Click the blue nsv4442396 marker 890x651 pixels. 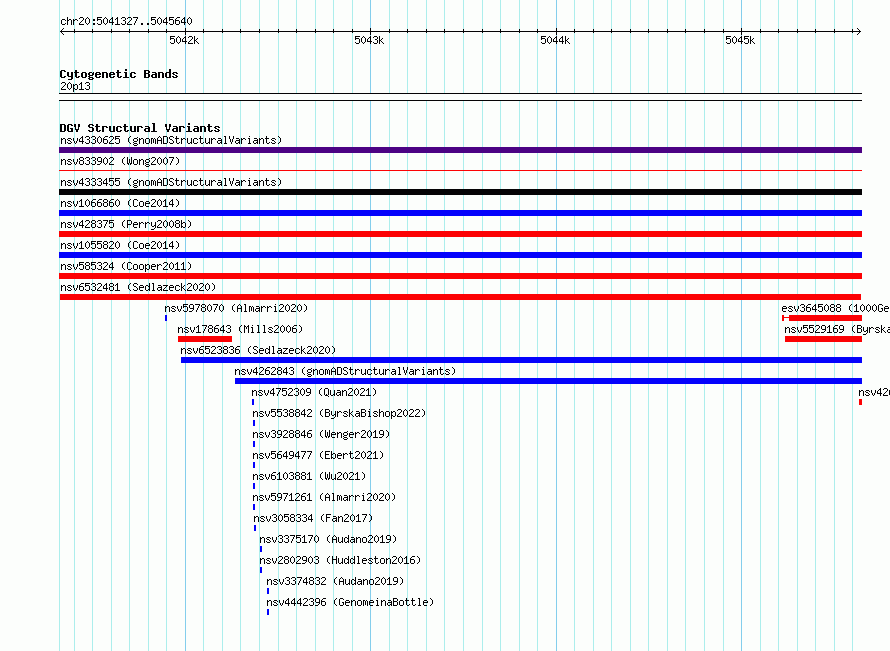(268, 612)
